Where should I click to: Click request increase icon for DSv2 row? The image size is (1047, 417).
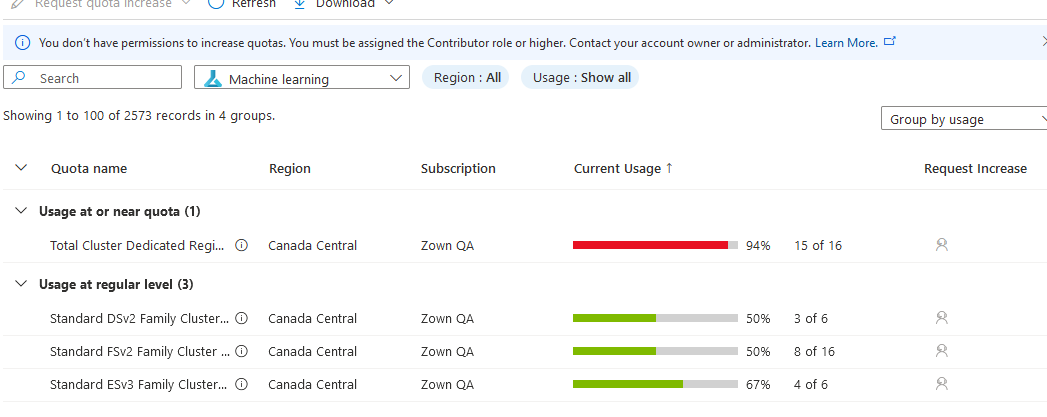941,318
